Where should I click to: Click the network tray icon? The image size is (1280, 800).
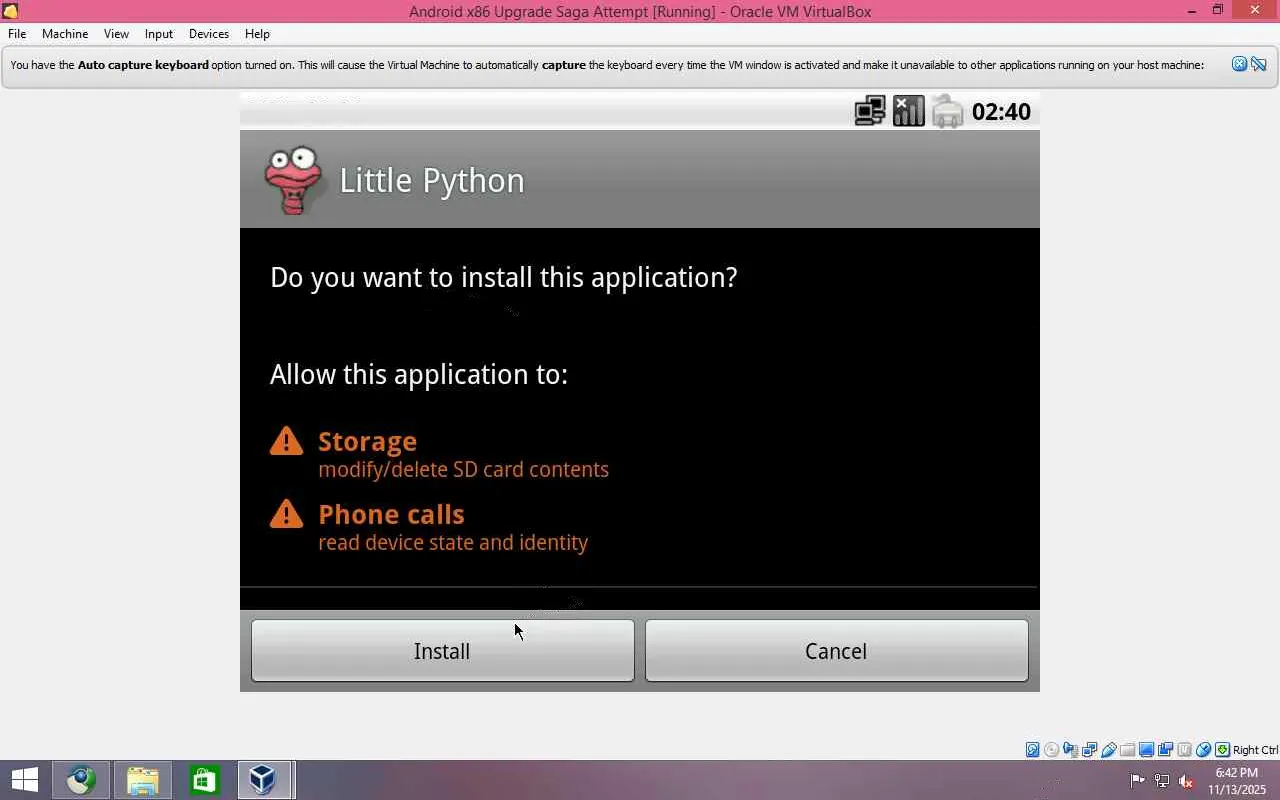(1162, 780)
